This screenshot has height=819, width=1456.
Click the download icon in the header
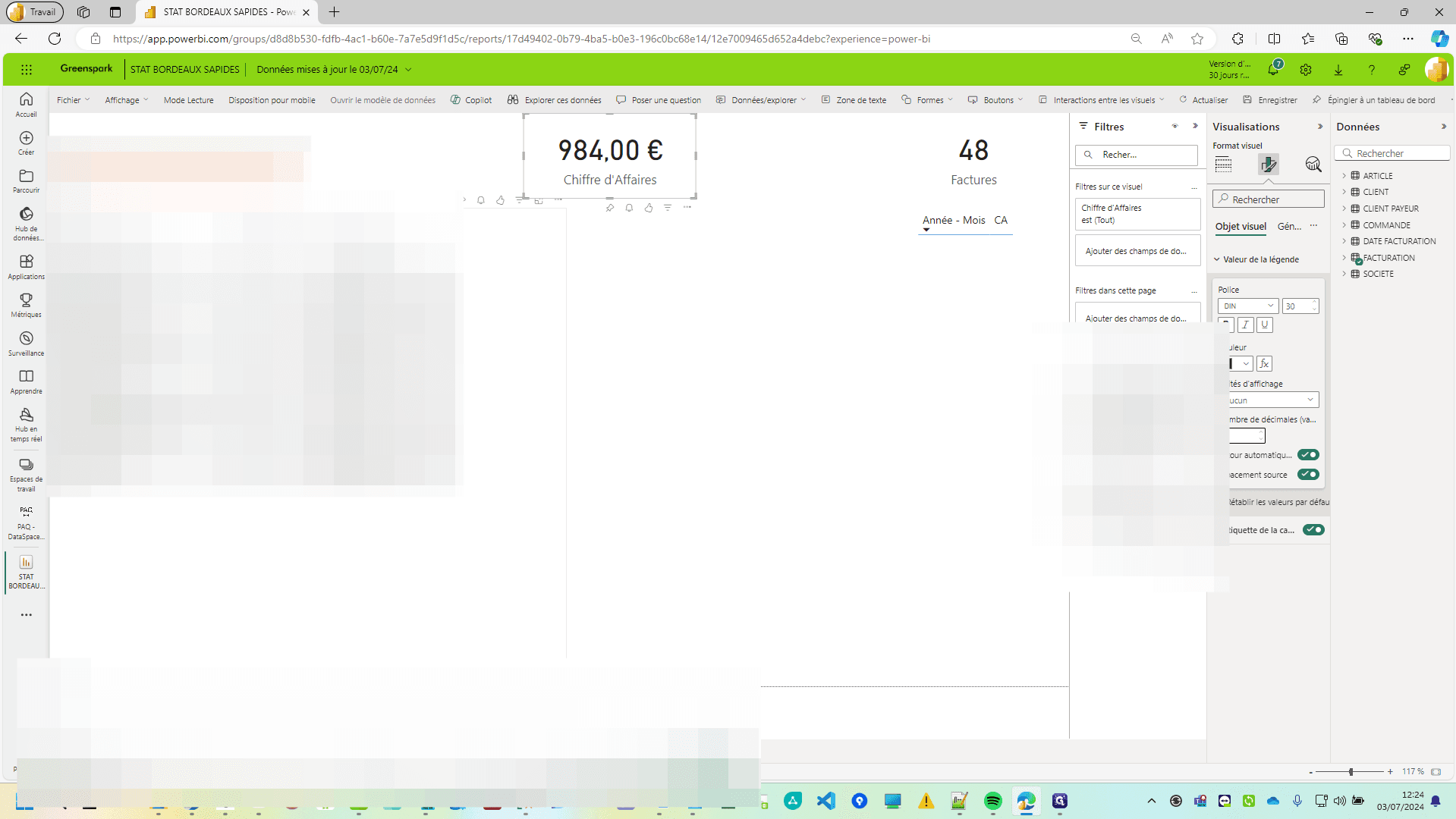[1338, 70]
